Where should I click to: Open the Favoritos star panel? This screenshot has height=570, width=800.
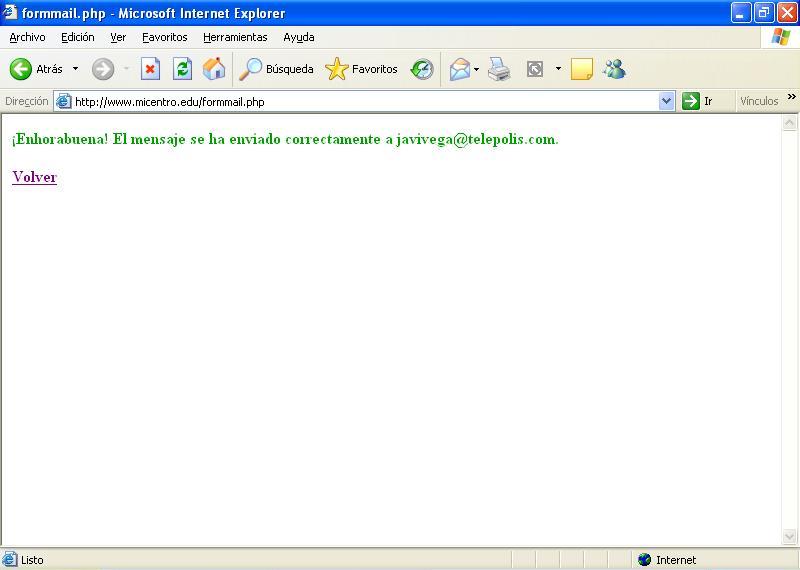coord(361,69)
